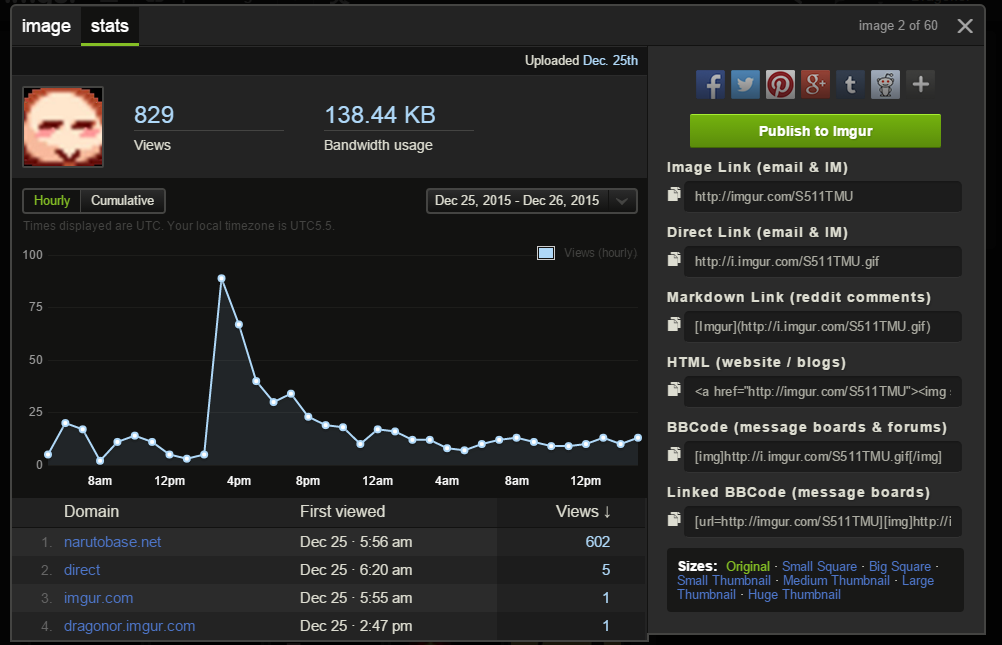Click the uploaded image thumbnail
This screenshot has height=645, width=1002.
tap(63, 127)
